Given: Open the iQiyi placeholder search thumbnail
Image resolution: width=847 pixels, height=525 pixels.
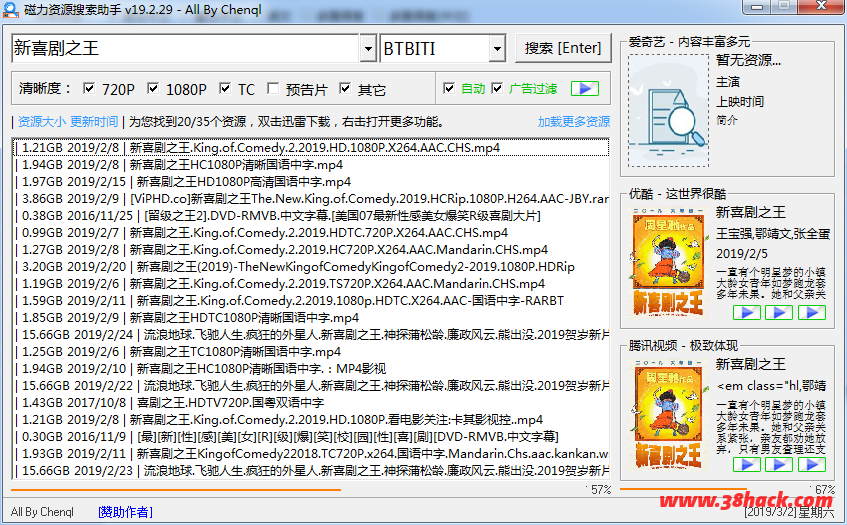Looking at the screenshot, I should 668,110.
